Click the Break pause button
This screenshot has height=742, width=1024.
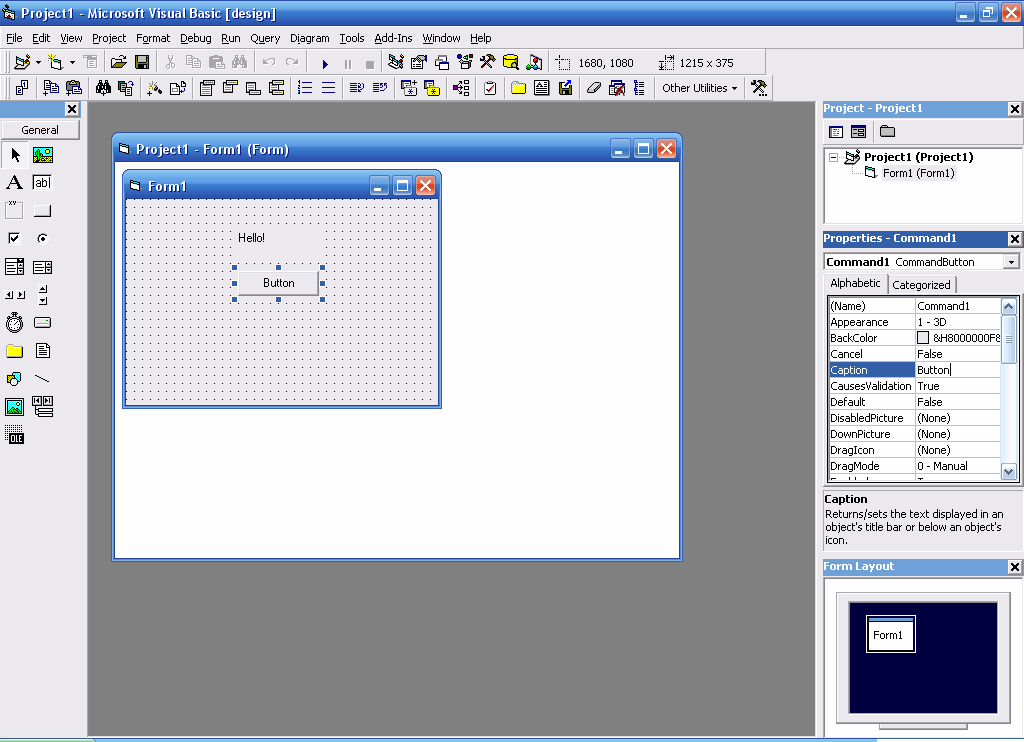tap(347, 63)
